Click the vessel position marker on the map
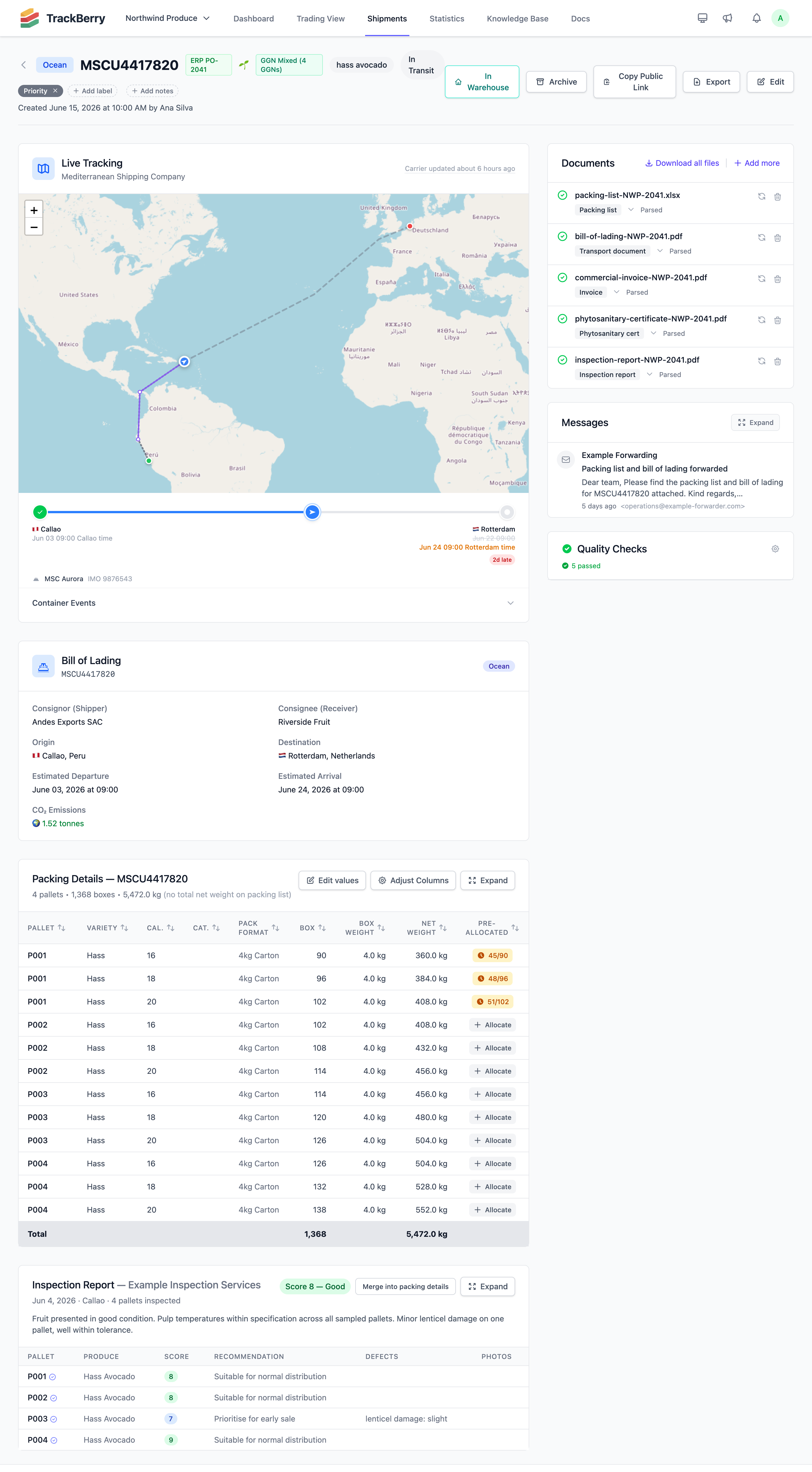 point(184,361)
